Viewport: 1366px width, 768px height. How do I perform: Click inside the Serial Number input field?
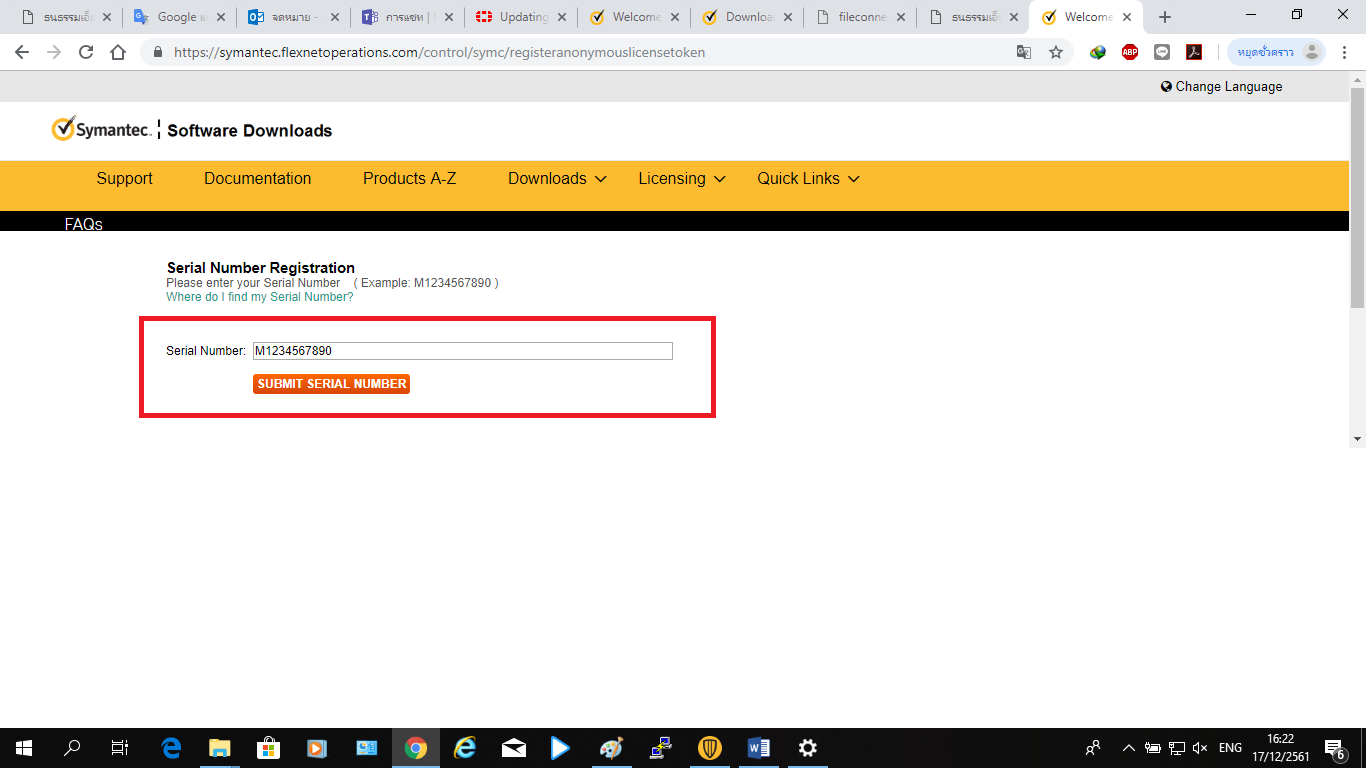click(x=462, y=351)
